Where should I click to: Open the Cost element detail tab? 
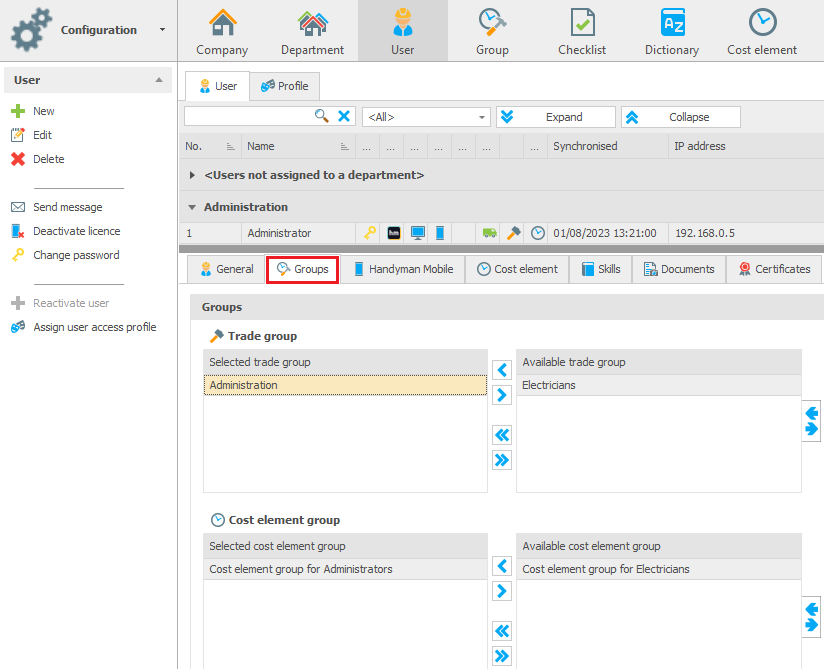click(517, 269)
